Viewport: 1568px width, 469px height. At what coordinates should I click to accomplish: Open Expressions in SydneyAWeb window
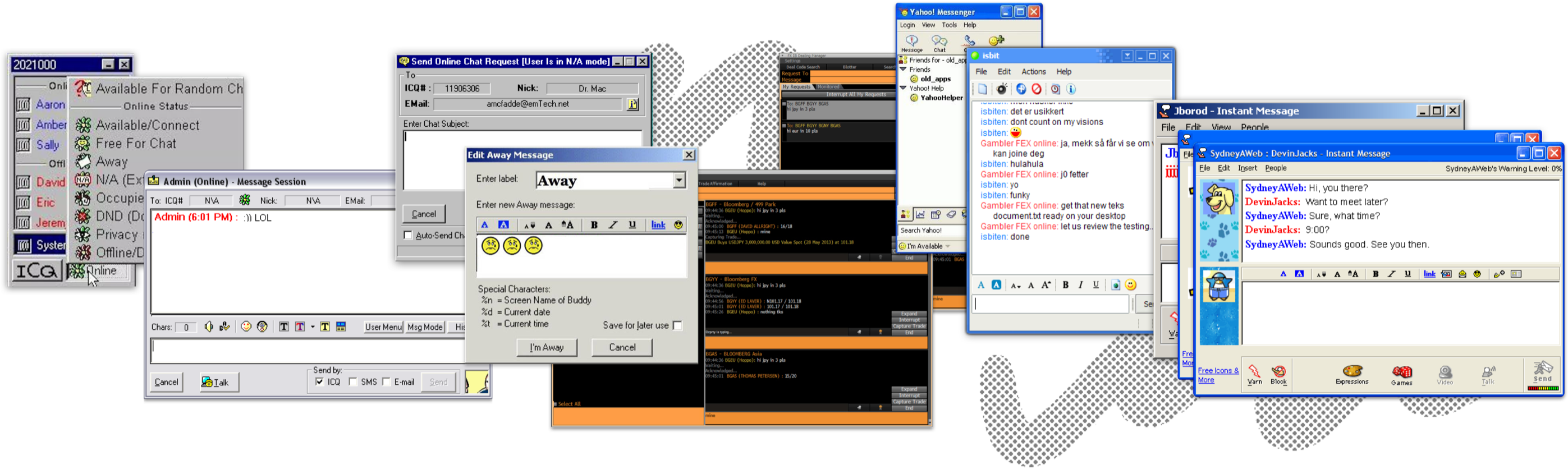click(x=1352, y=375)
